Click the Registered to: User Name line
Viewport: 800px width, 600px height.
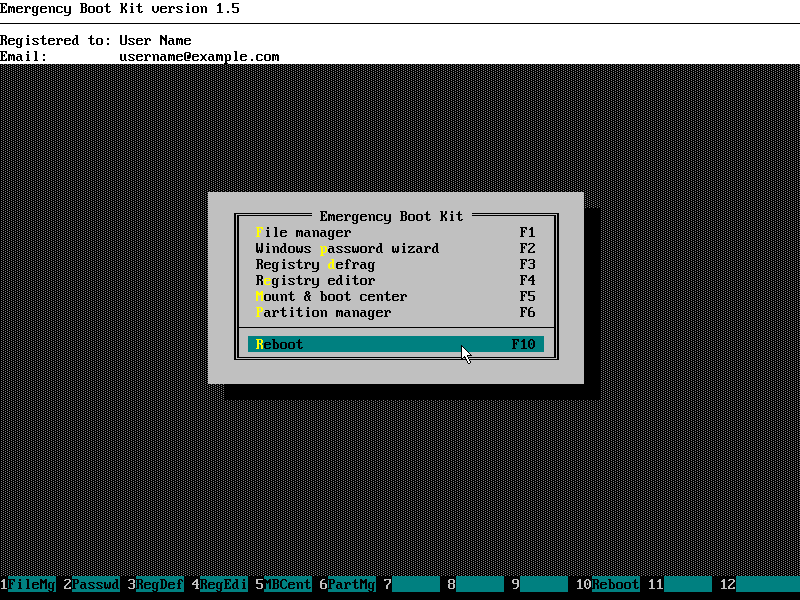[96, 40]
